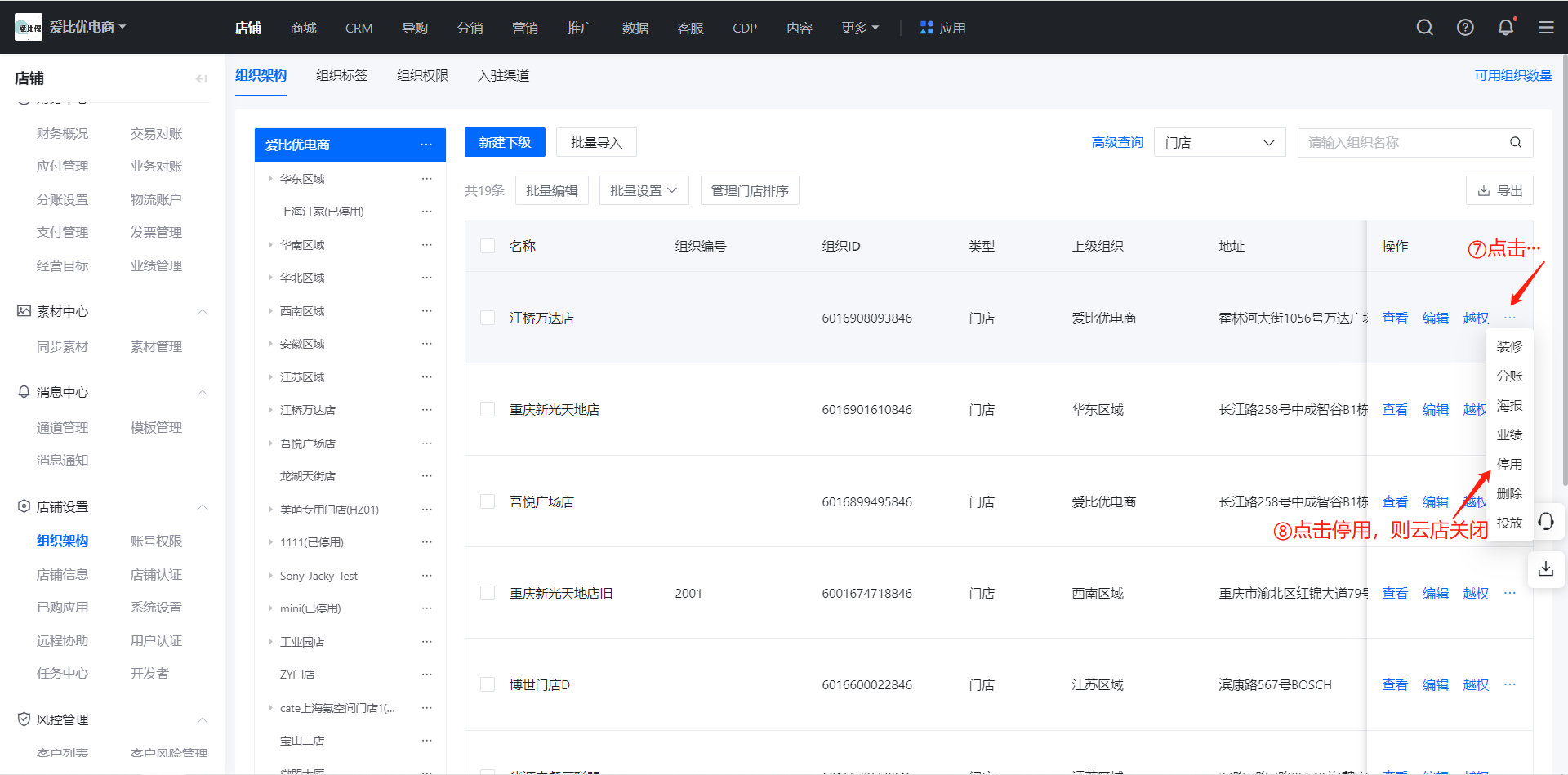Collapse the 店铺设置 sidebar section
The image size is (1568, 775).
[203, 507]
